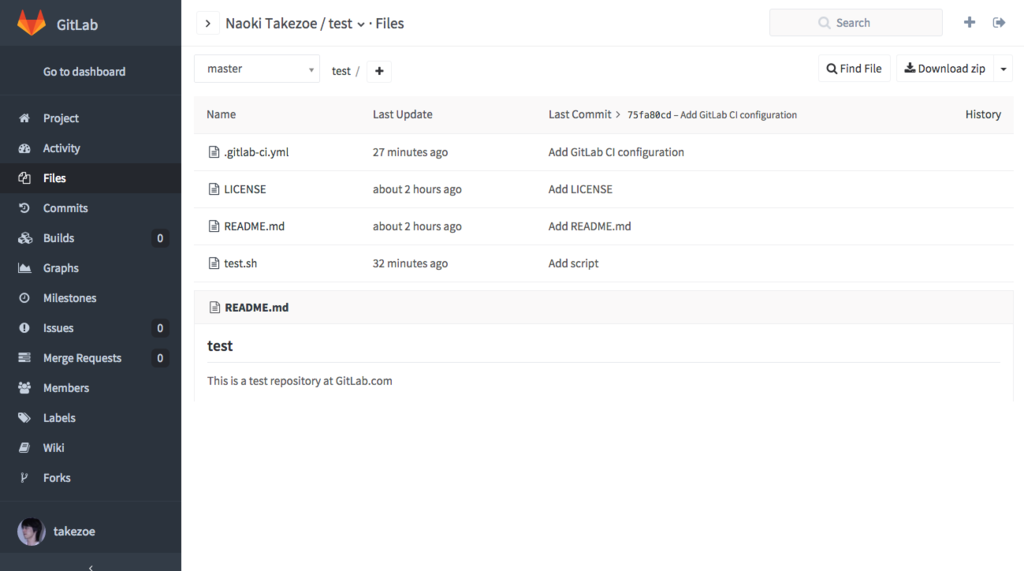The height and width of the screenshot is (571, 1024).
Task: Click the GitLab fox logo
Action: pyautogui.click(x=31, y=23)
